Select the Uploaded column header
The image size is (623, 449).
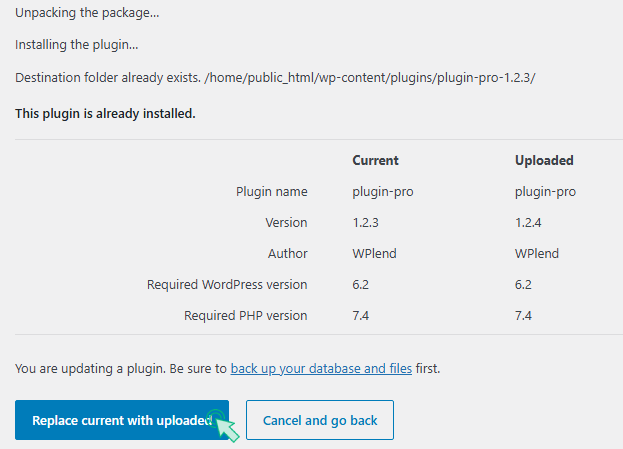click(x=544, y=160)
